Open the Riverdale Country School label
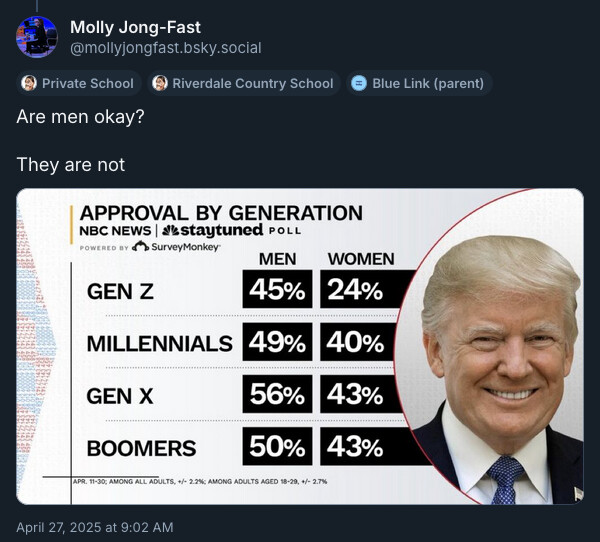Screen dimensions: 600x542 (244, 83)
